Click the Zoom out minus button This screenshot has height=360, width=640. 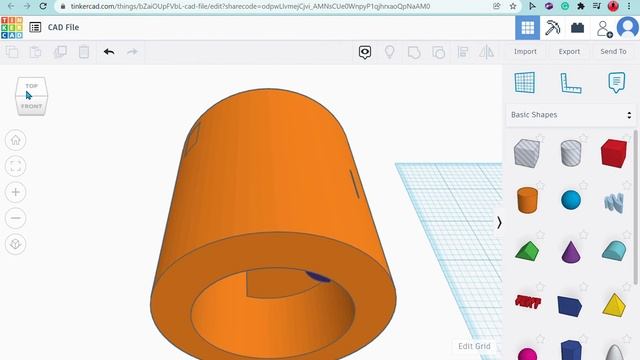[x=16, y=218]
